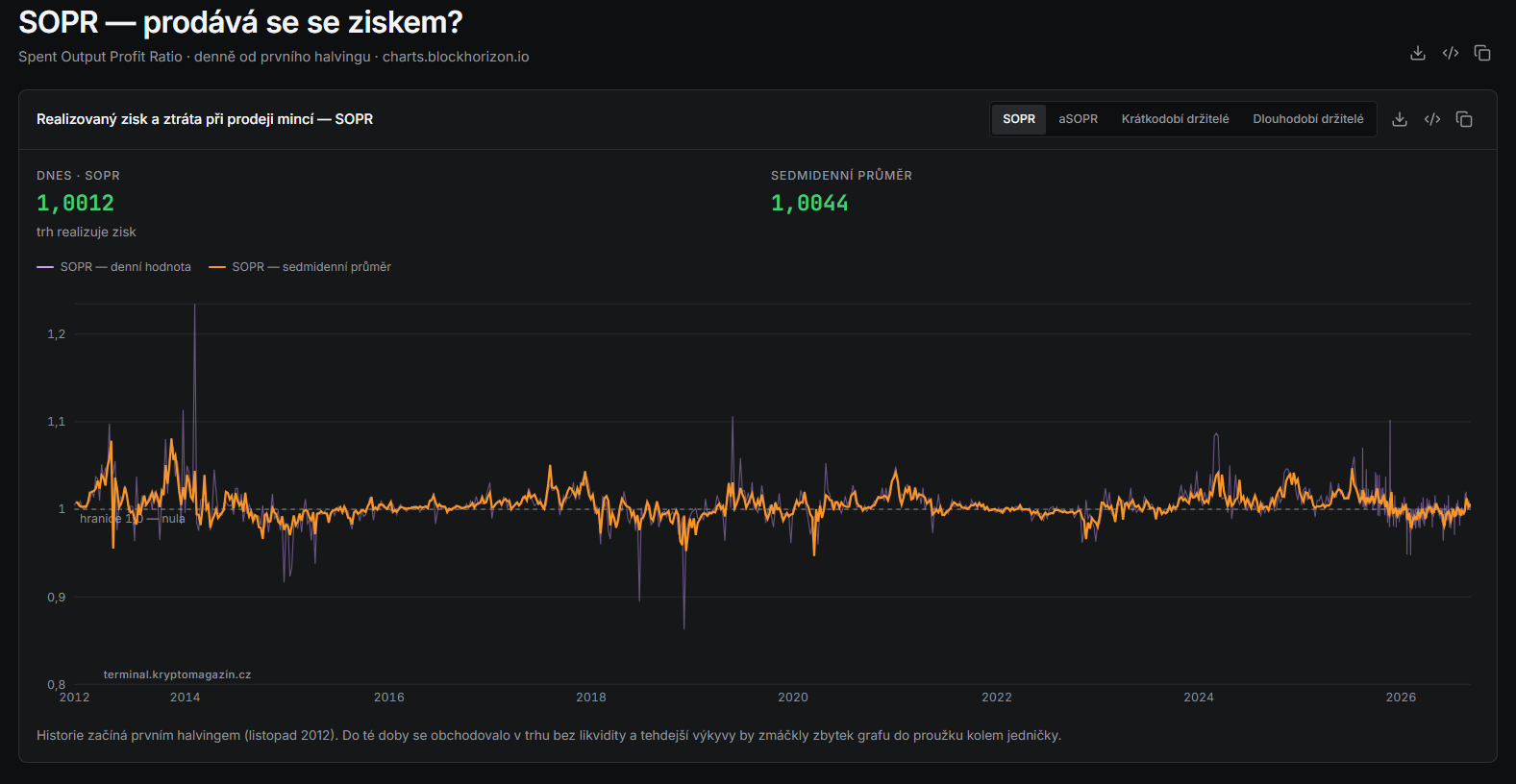
Task: Click the page title 'SOPR — prodává se se ziskem?'
Action: [x=240, y=22]
